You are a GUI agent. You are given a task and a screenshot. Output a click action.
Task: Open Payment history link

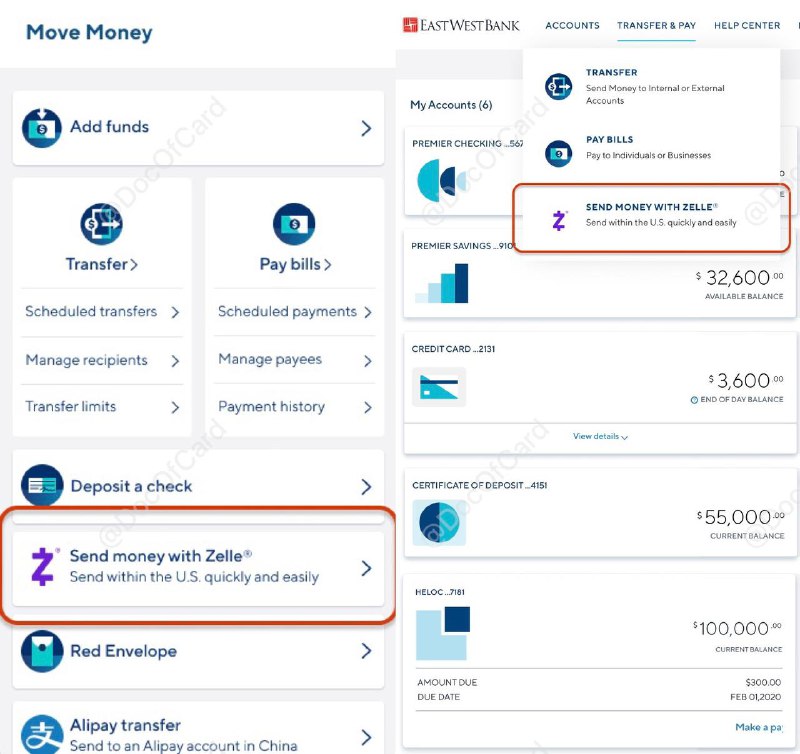pyautogui.click(x=294, y=407)
